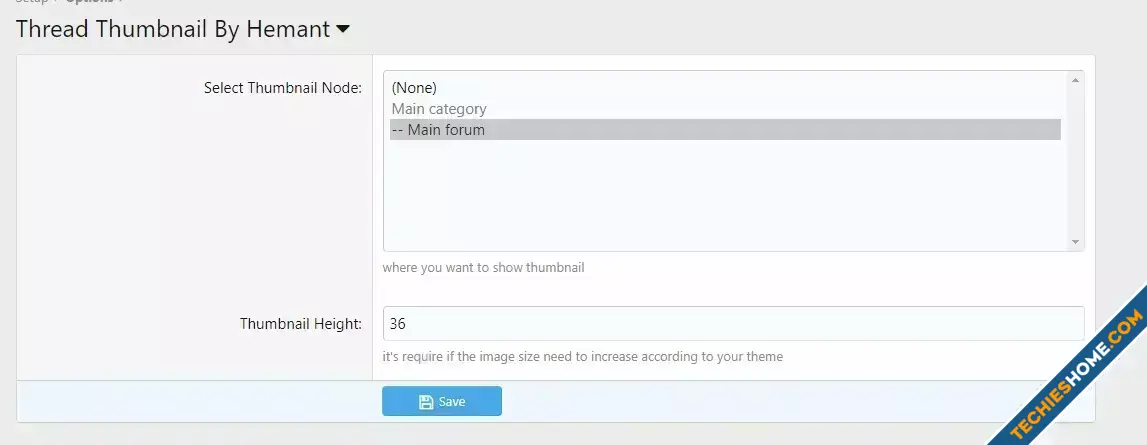
Task: Click the value 36 in the height field
Action: point(398,324)
